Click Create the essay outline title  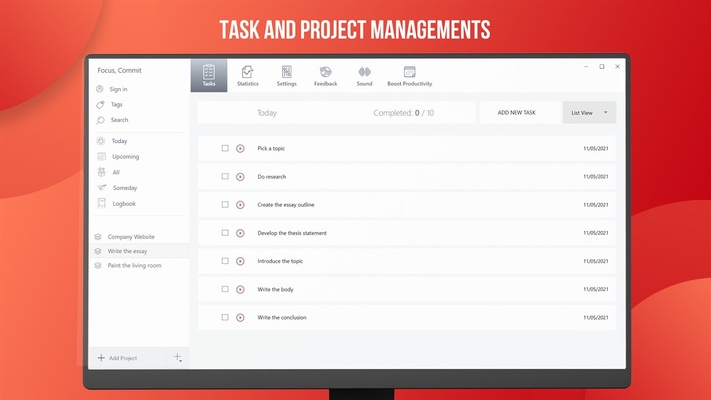tap(286, 205)
